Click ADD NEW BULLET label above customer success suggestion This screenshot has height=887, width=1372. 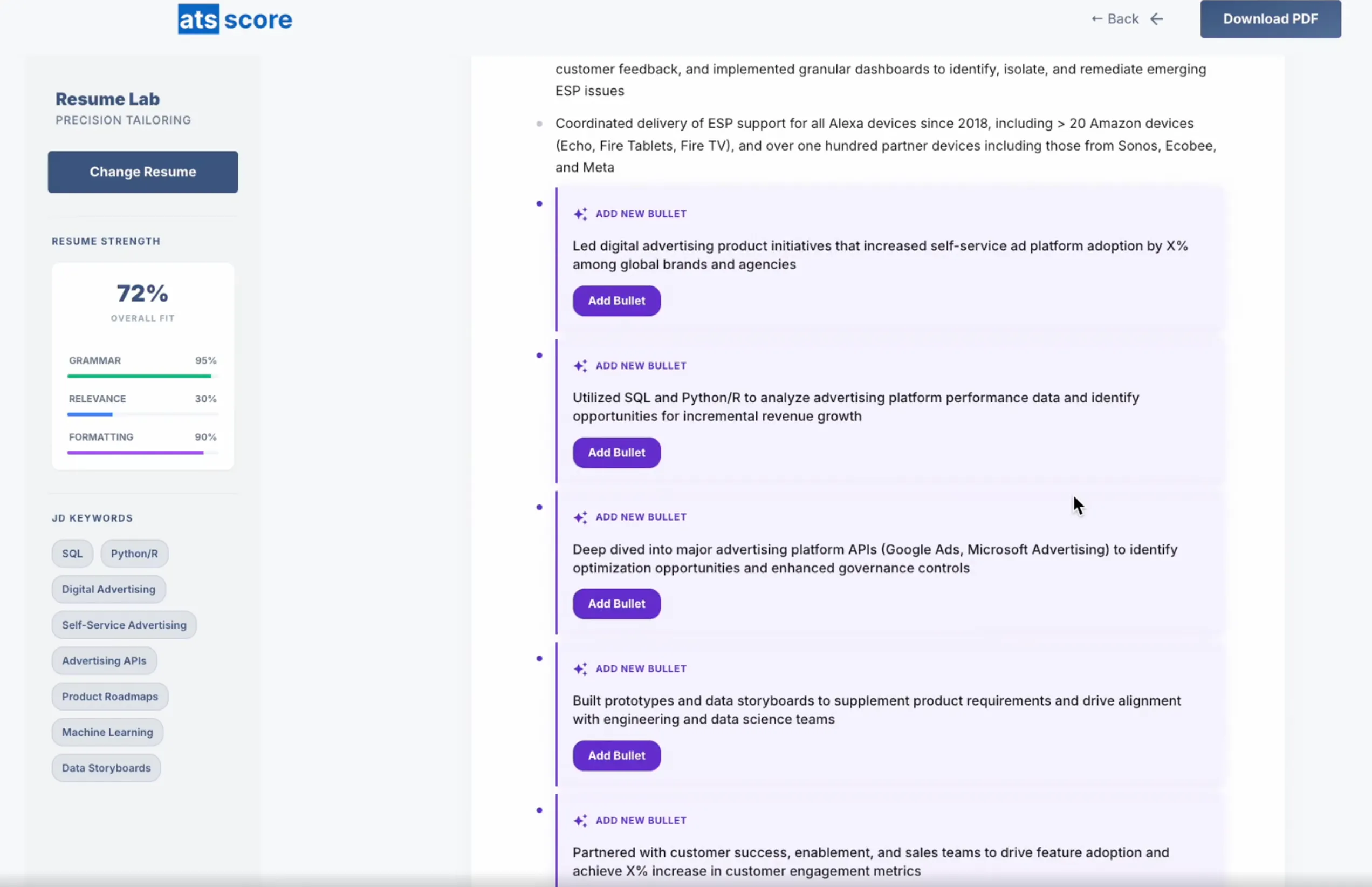pyautogui.click(x=641, y=821)
